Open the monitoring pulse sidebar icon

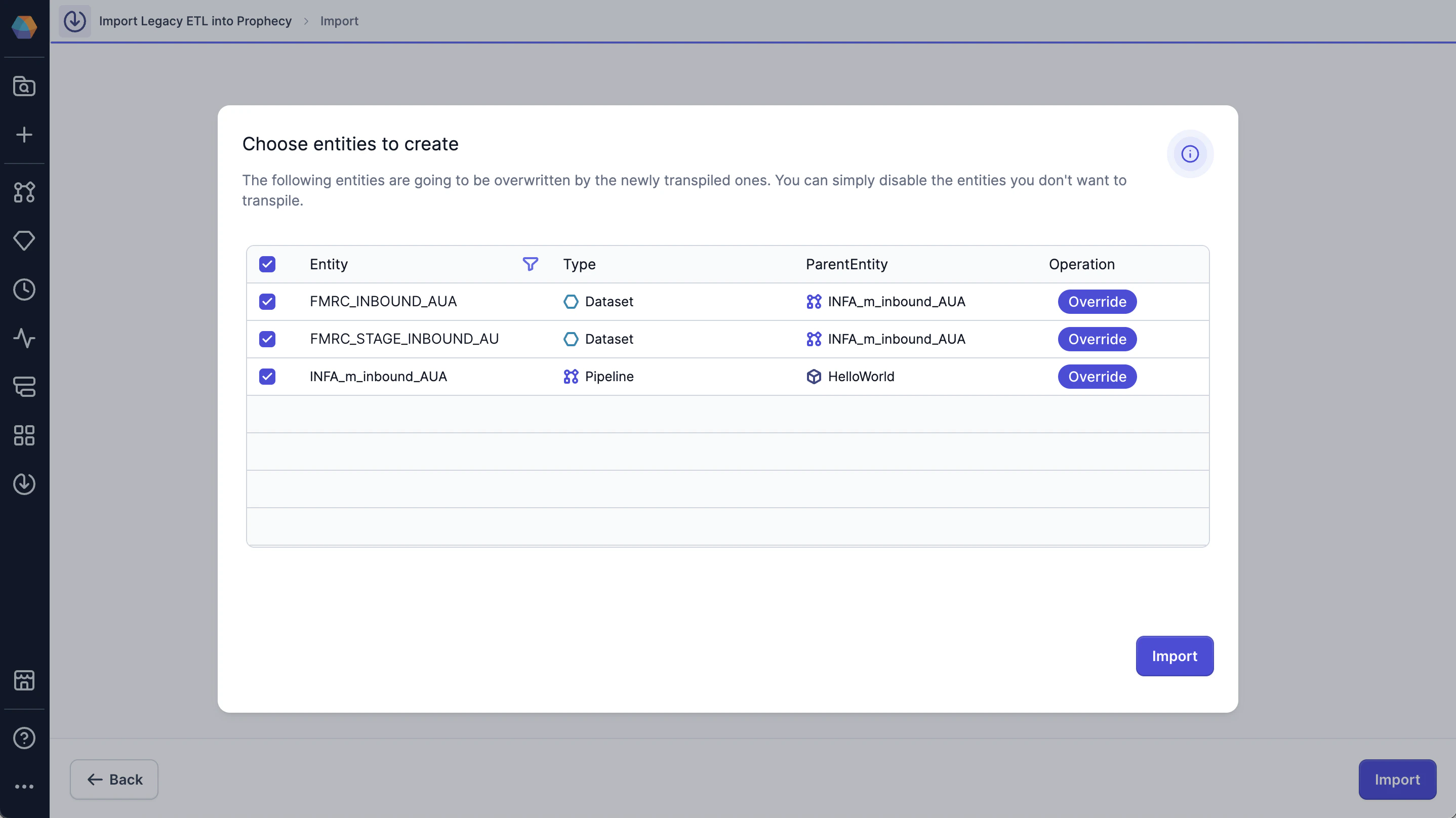click(24, 338)
